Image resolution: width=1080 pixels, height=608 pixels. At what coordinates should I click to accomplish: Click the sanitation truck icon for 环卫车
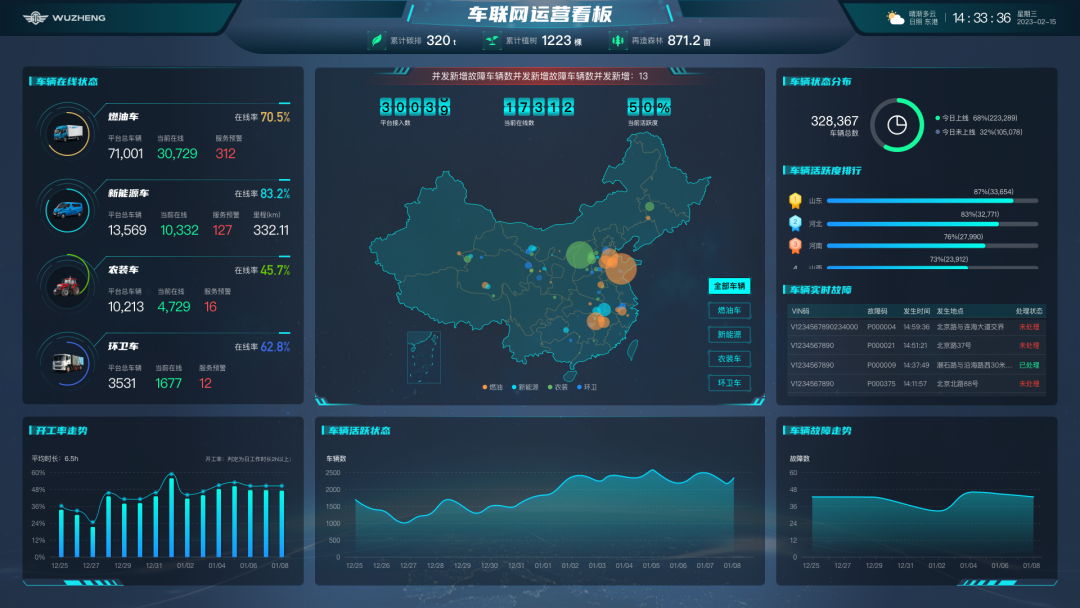tap(69, 361)
